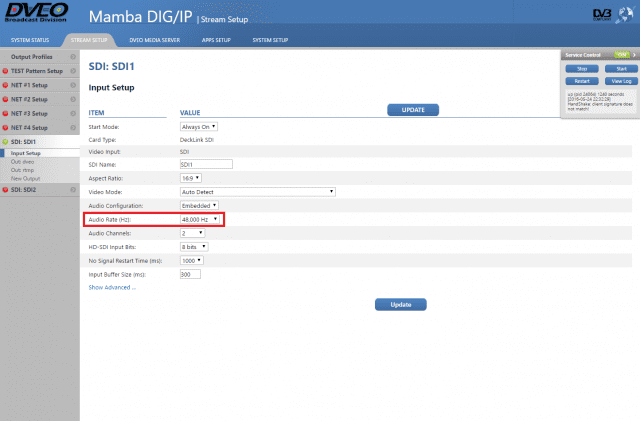Click the red status icon beside NET #4 Setup
Viewport: 640px width, 421px height.
tap(5, 128)
